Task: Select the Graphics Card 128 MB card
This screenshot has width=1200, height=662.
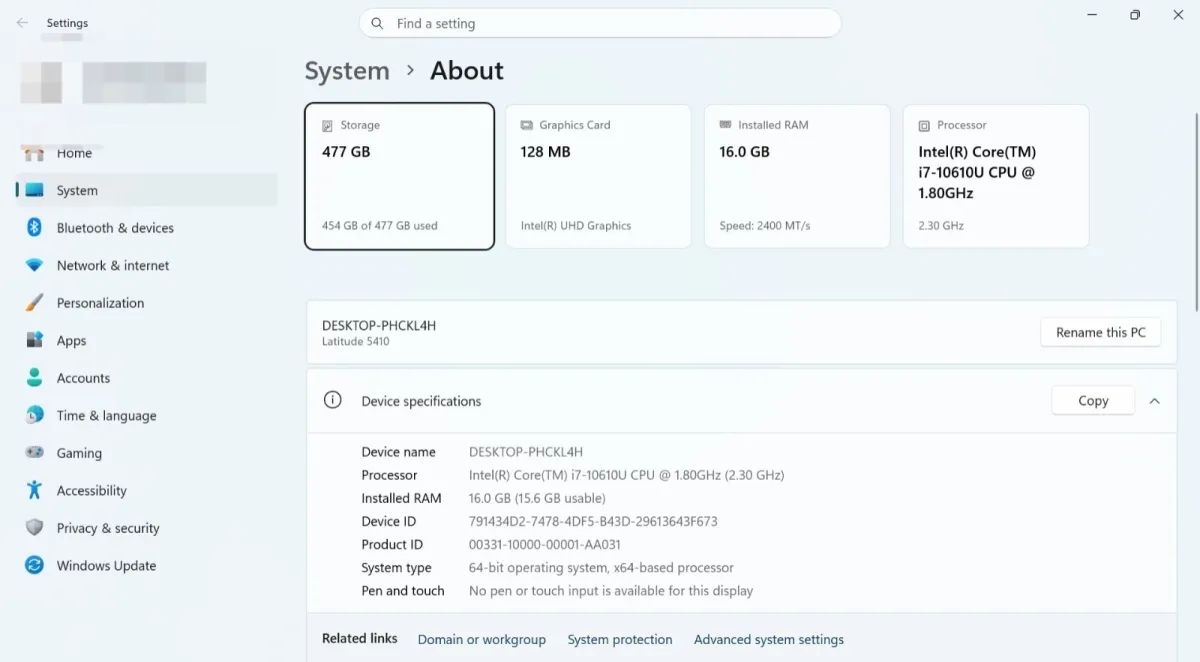Action: tap(598, 176)
